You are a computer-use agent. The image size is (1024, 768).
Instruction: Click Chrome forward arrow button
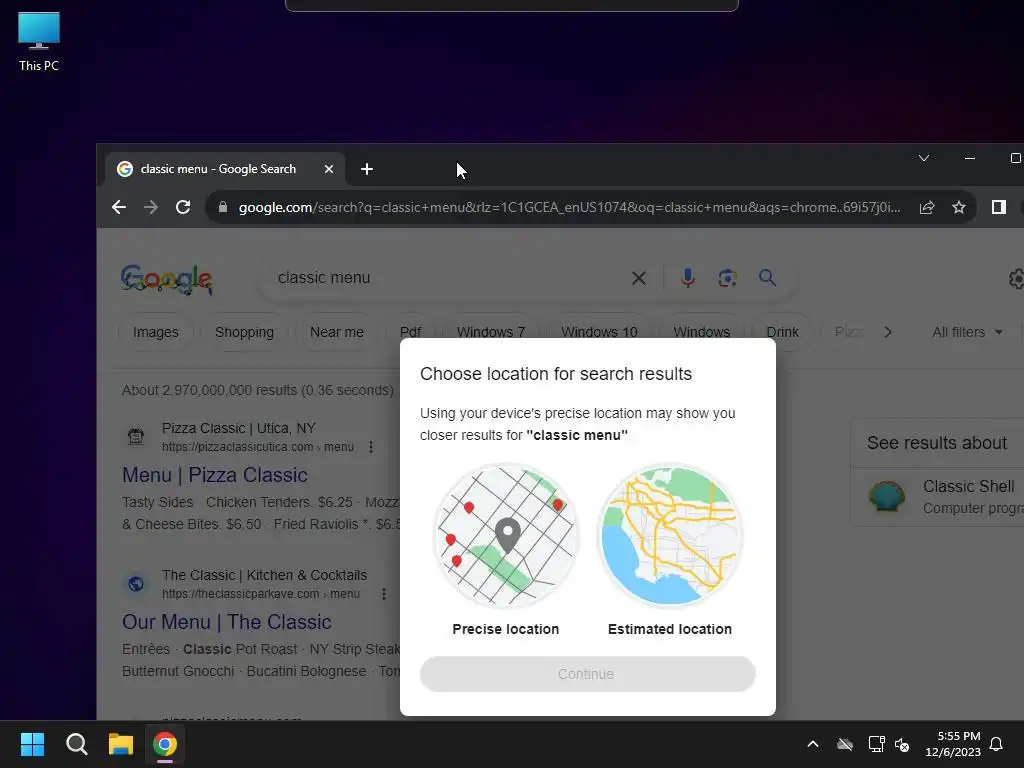tap(151, 208)
